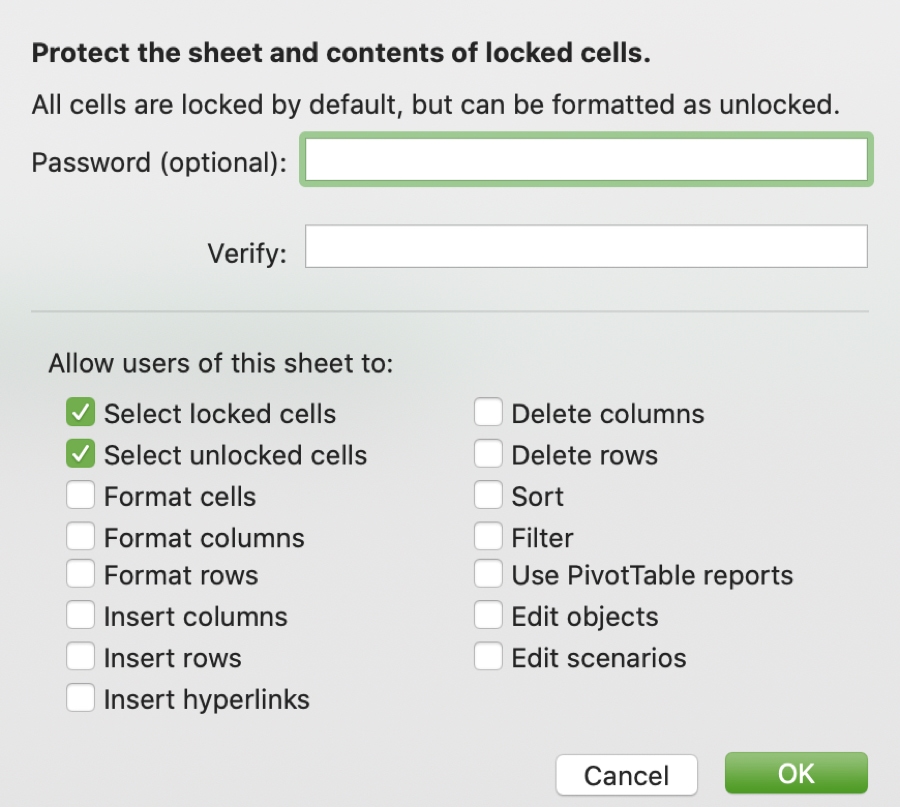
Task: Dismiss dialog with Cancel button
Action: [626, 775]
